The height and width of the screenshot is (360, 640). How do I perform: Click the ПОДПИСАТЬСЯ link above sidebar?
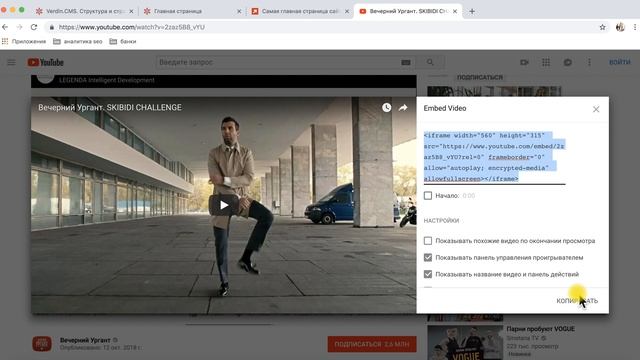click(480, 77)
